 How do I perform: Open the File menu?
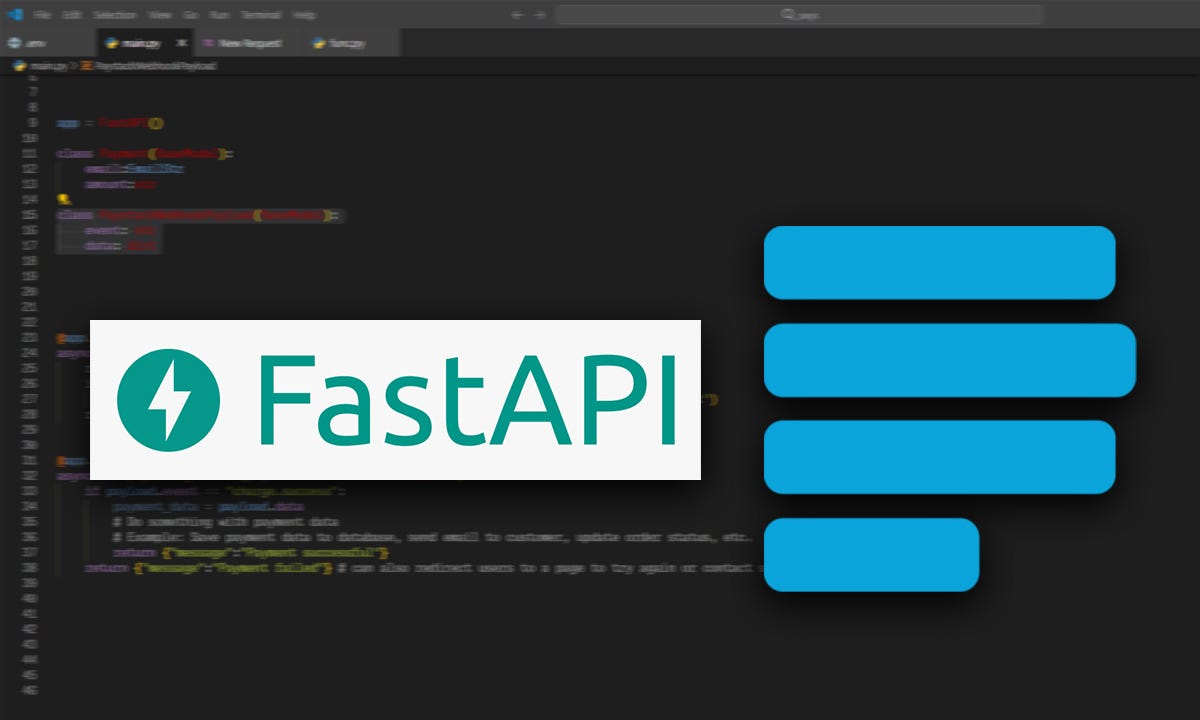(x=40, y=14)
